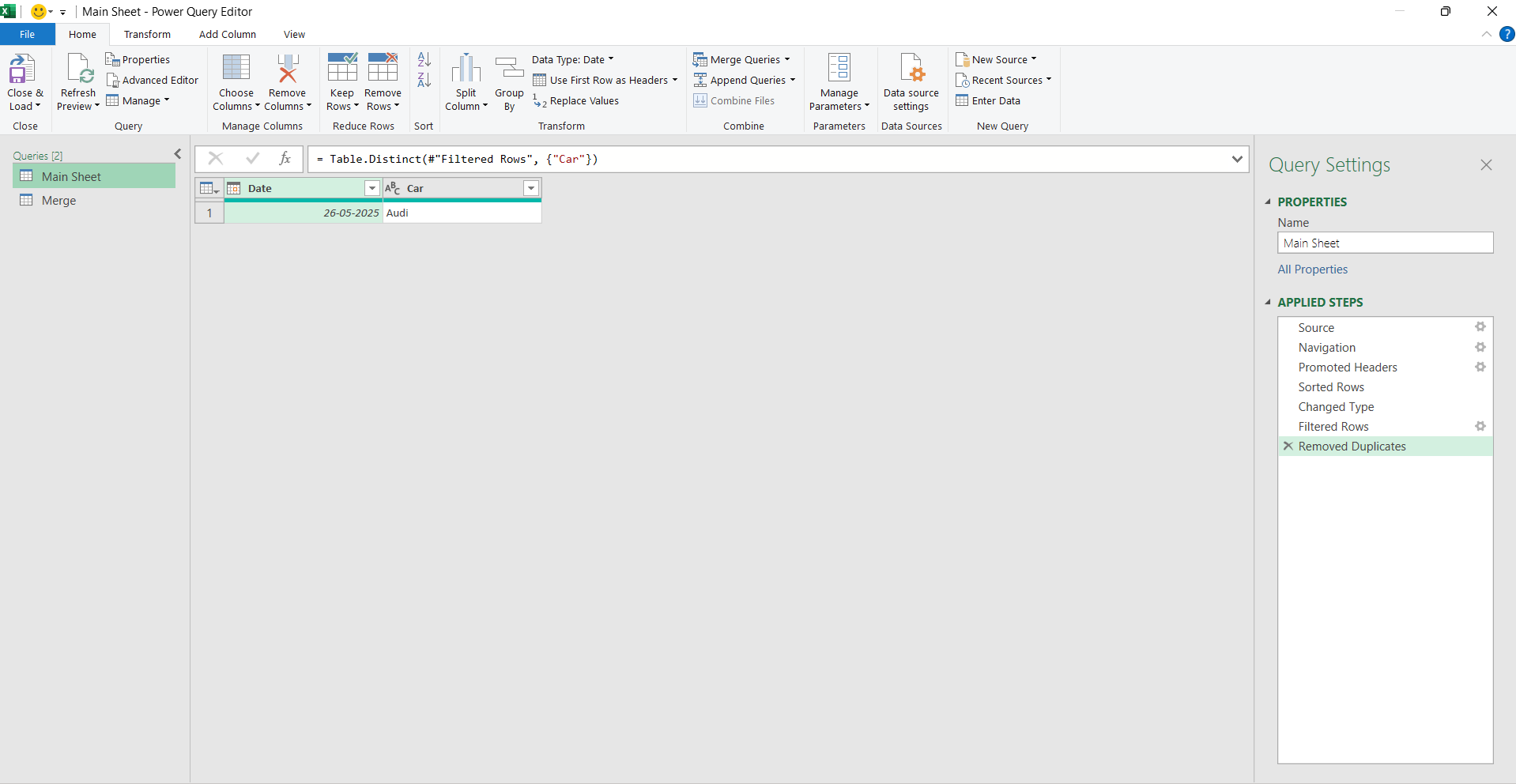Expand the formula bar
The height and width of the screenshot is (784, 1516).
pos(1237,159)
